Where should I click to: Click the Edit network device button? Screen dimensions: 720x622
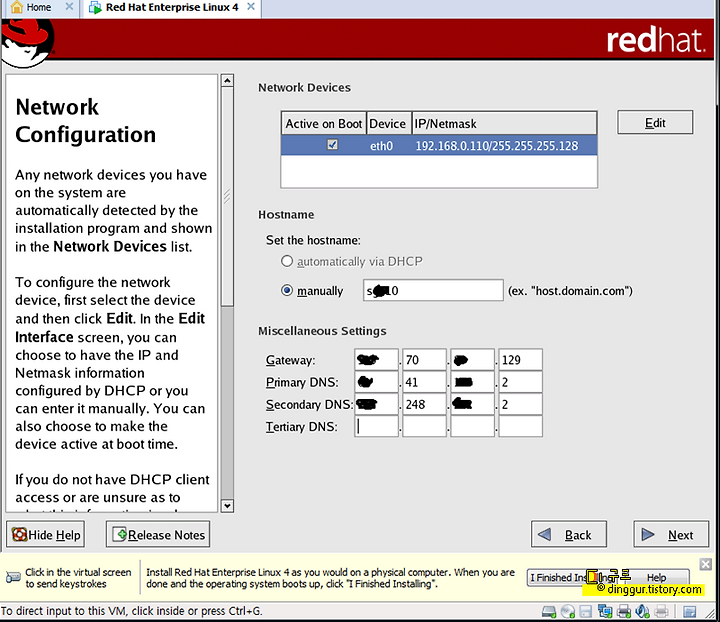point(655,123)
